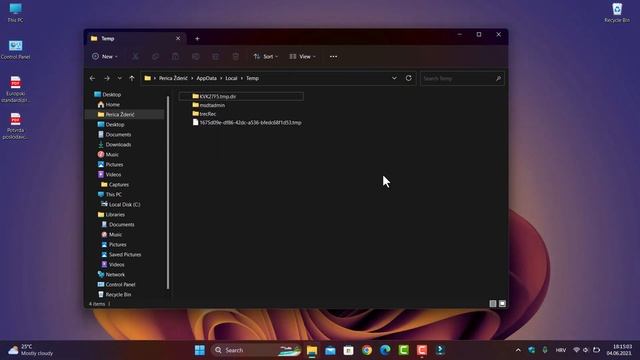Select the .tmp file in the list

(x=247, y=122)
